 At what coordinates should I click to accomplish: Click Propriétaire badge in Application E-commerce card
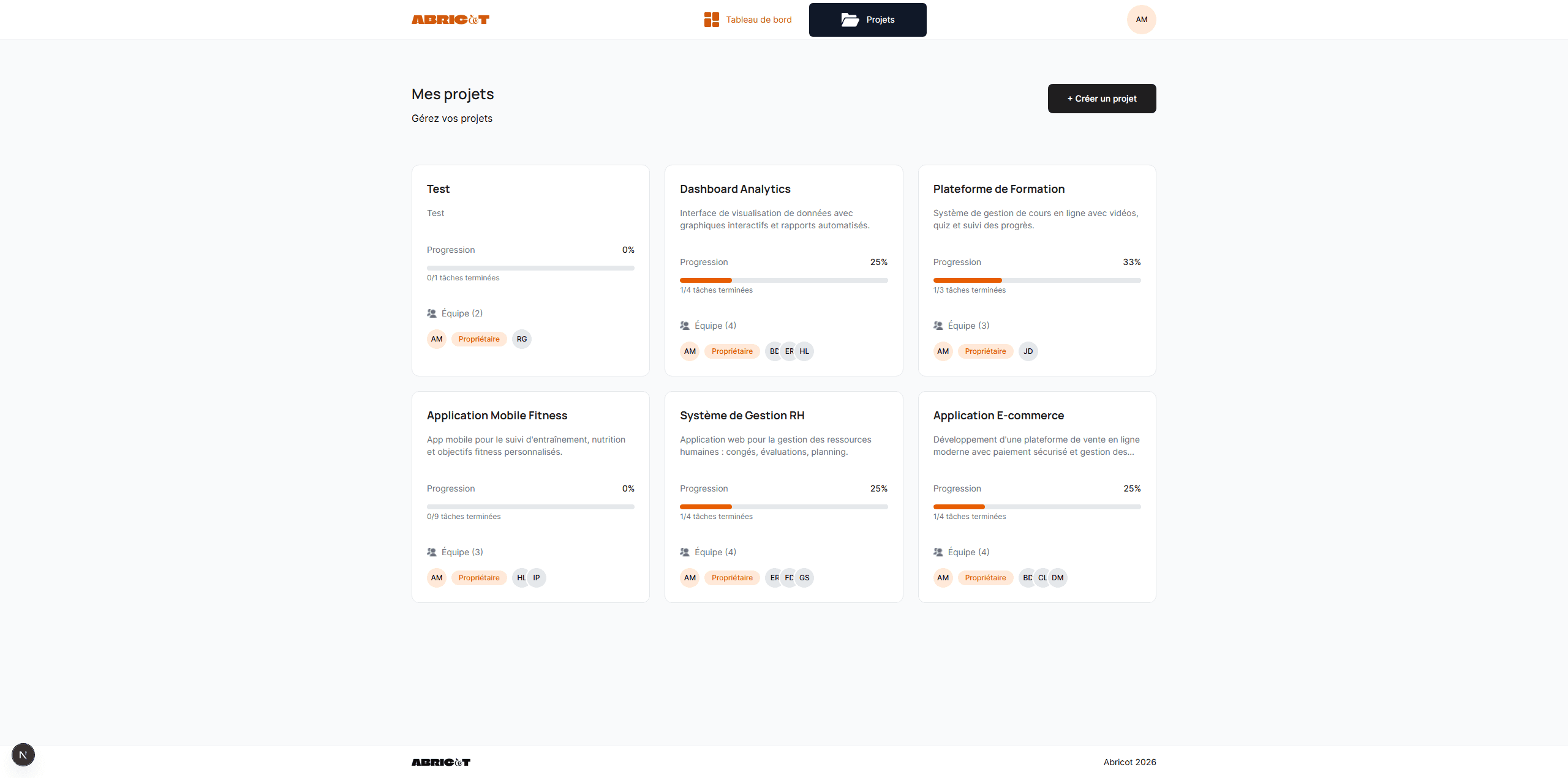[x=985, y=578]
